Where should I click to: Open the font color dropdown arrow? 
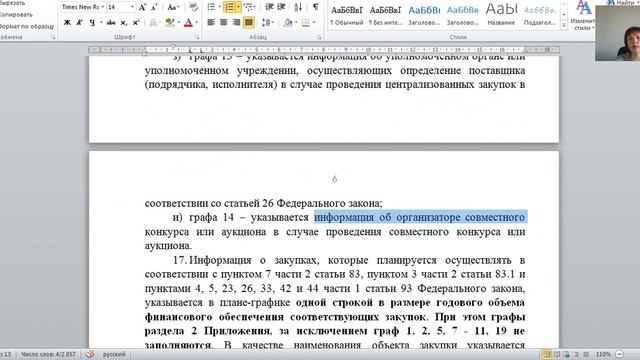tap(197, 23)
